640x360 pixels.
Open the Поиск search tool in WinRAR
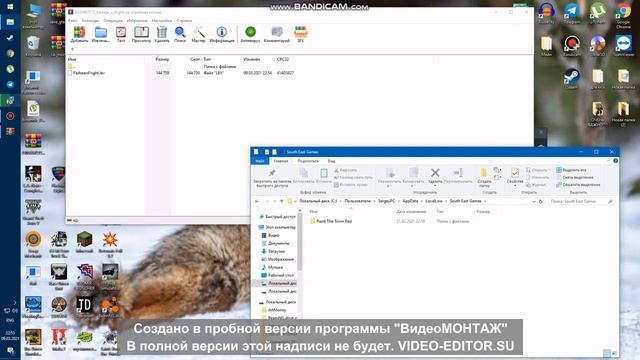pyautogui.click(x=180, y=34)
